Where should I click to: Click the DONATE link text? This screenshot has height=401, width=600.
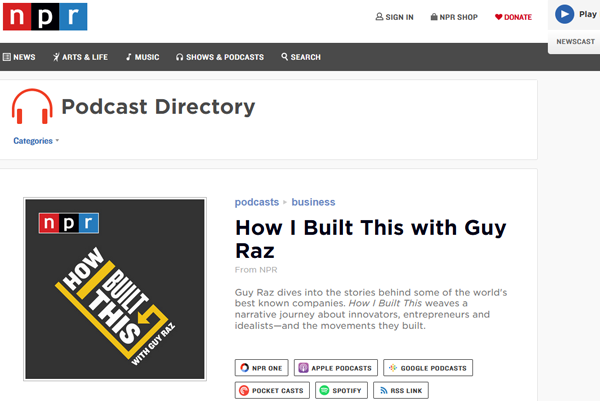click(518, 17)
